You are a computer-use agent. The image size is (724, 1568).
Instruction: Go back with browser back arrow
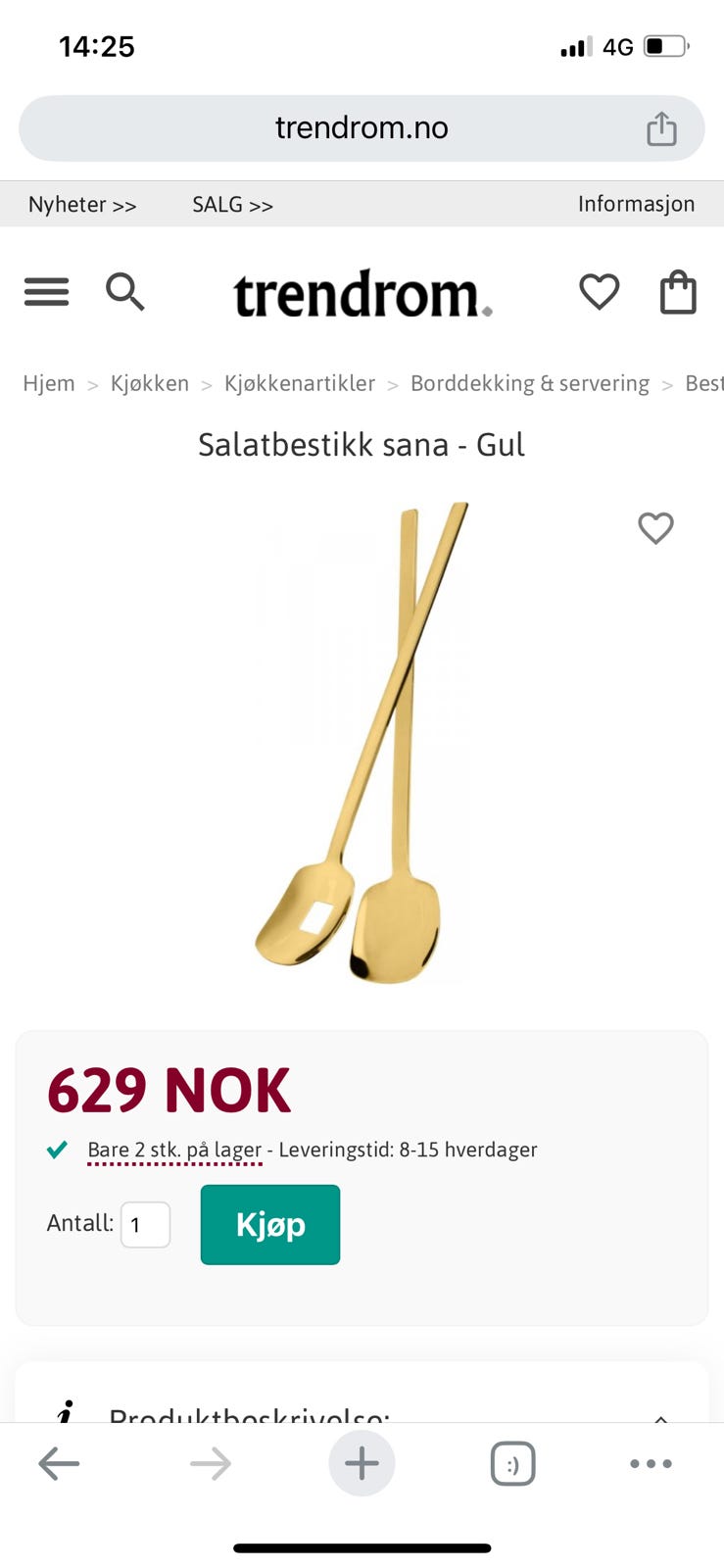coord(59,1464)
